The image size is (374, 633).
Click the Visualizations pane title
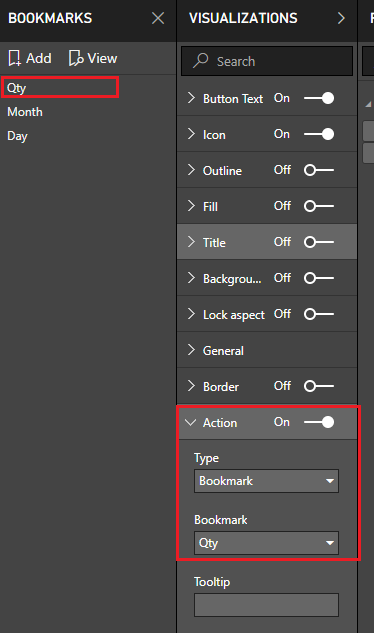point(243,18)
